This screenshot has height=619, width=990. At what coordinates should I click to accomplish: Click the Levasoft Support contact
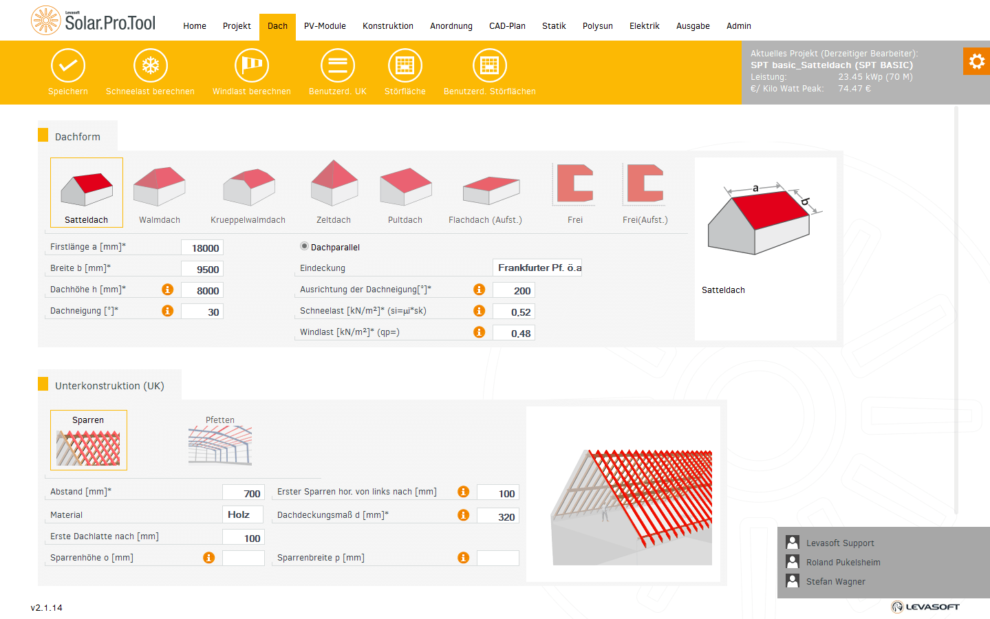(840, 543)
